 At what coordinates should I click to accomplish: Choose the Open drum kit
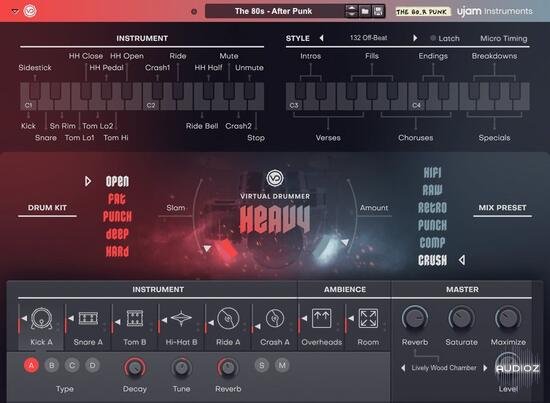[x=117, y=181]
